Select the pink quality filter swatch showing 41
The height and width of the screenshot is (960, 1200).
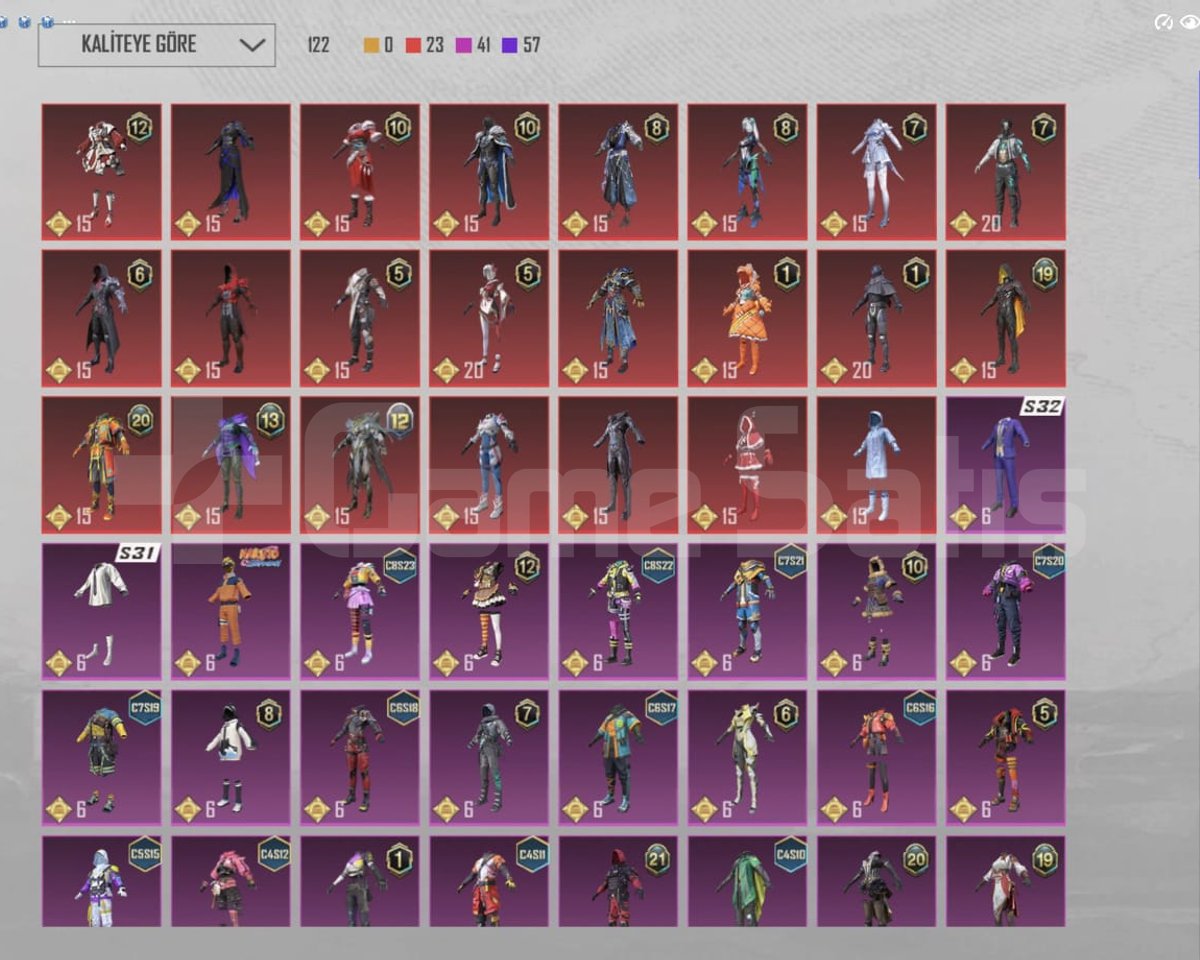tap(473, 45)
